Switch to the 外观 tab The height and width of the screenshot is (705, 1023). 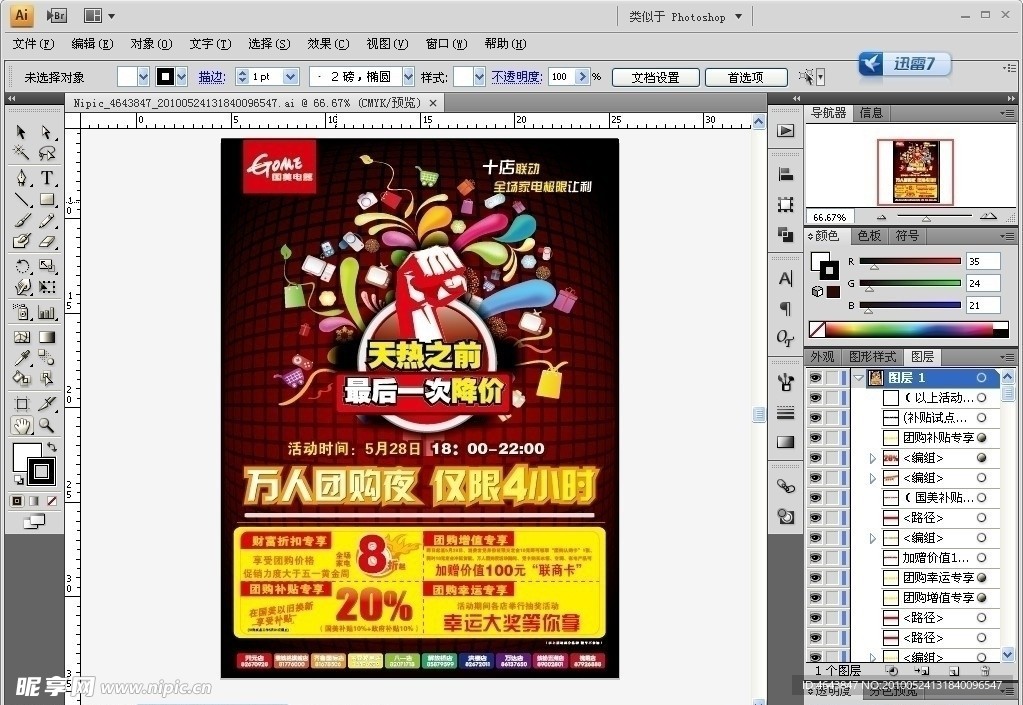coord(823,357)
